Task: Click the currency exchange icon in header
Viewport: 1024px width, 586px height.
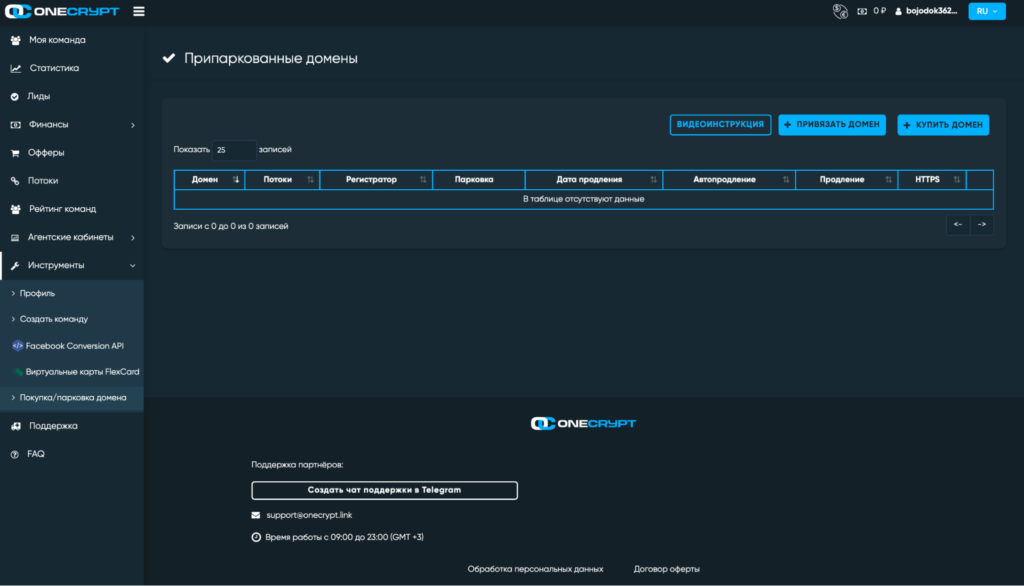Action: pos(840,11)
